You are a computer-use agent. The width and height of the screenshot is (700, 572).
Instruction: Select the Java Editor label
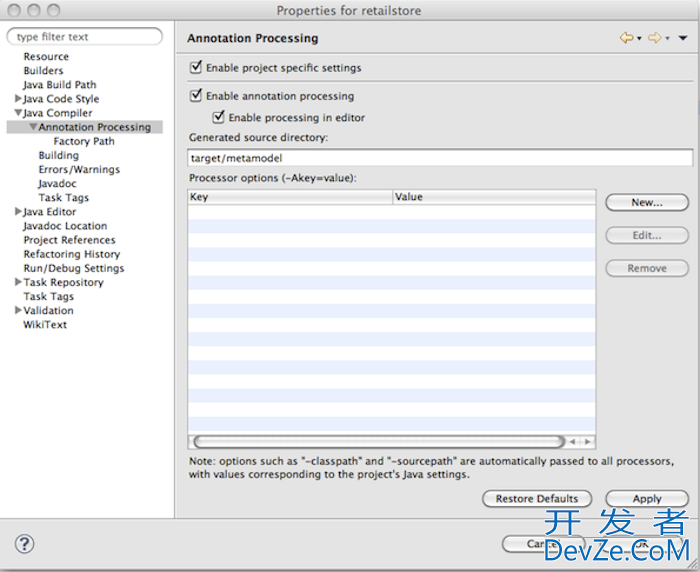click(x=50, y=212)
